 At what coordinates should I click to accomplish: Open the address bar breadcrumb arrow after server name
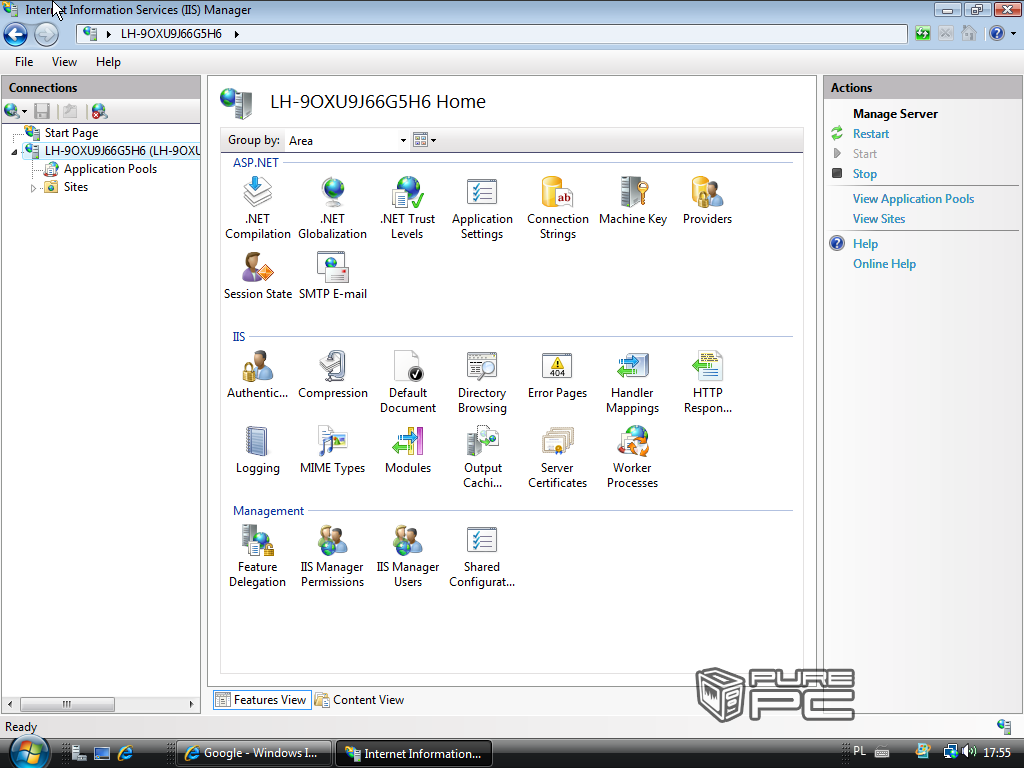click(x=236, y=34)
